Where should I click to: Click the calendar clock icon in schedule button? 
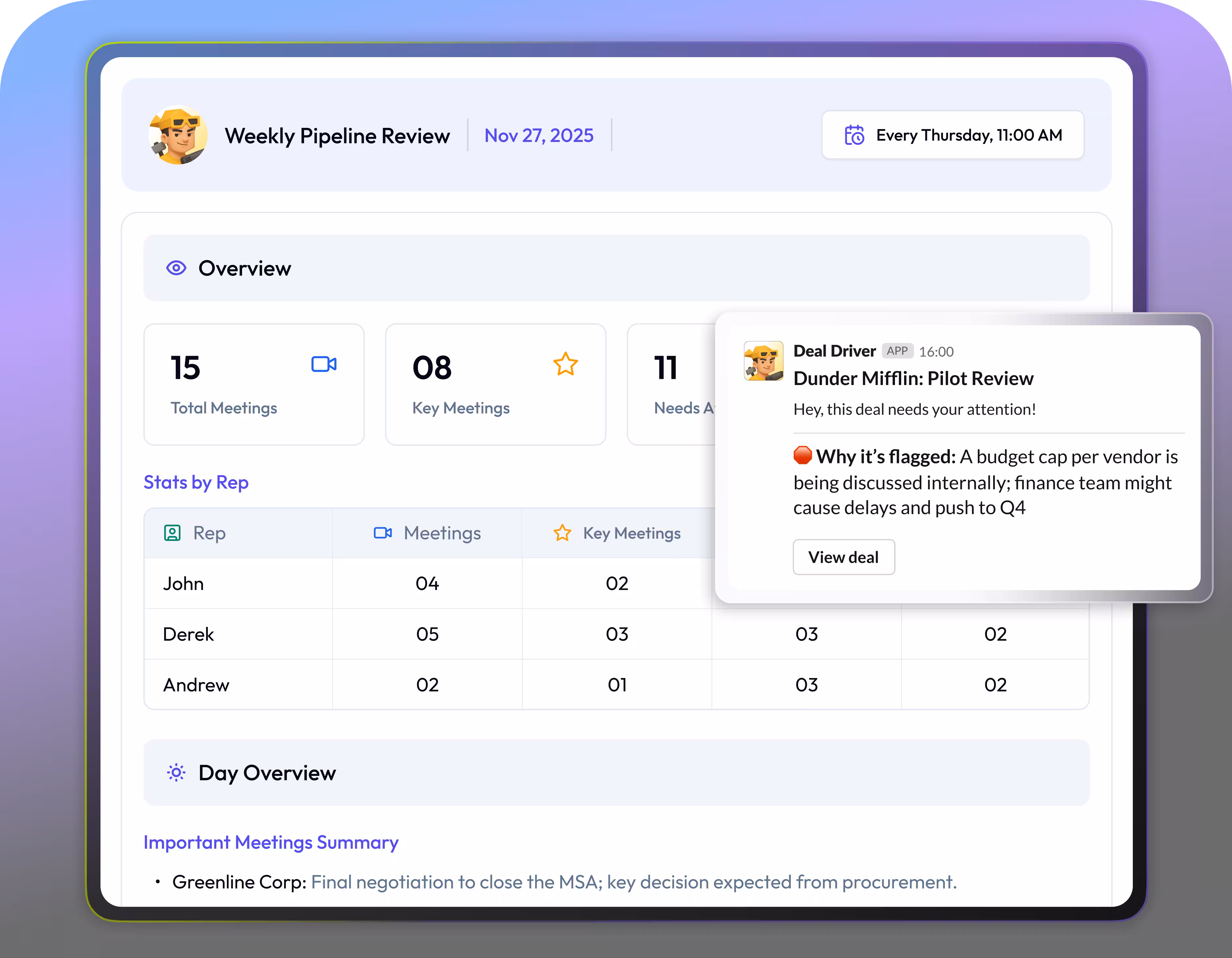tap(854, 135)
